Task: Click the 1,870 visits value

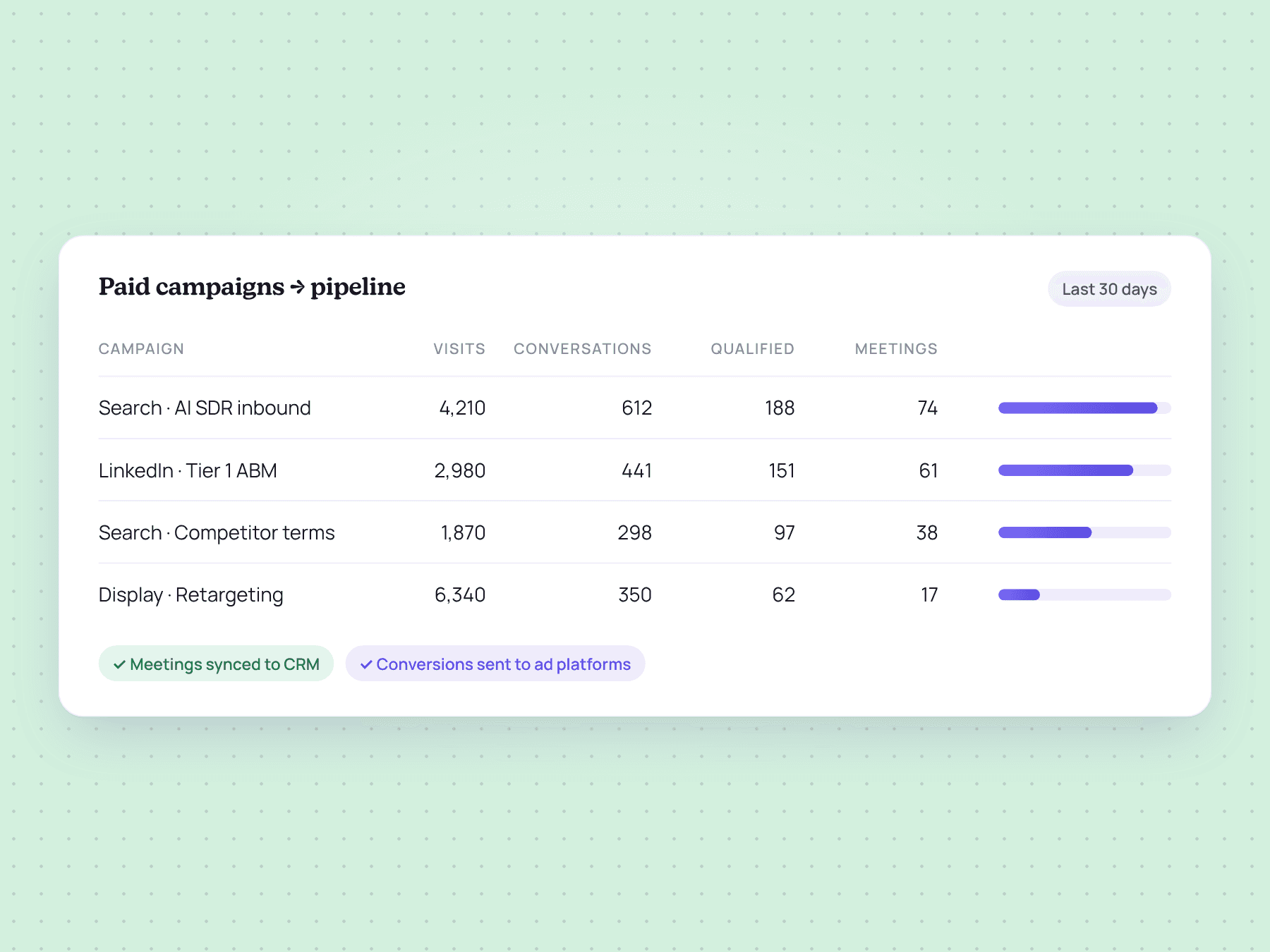Action: pos(463,533)
